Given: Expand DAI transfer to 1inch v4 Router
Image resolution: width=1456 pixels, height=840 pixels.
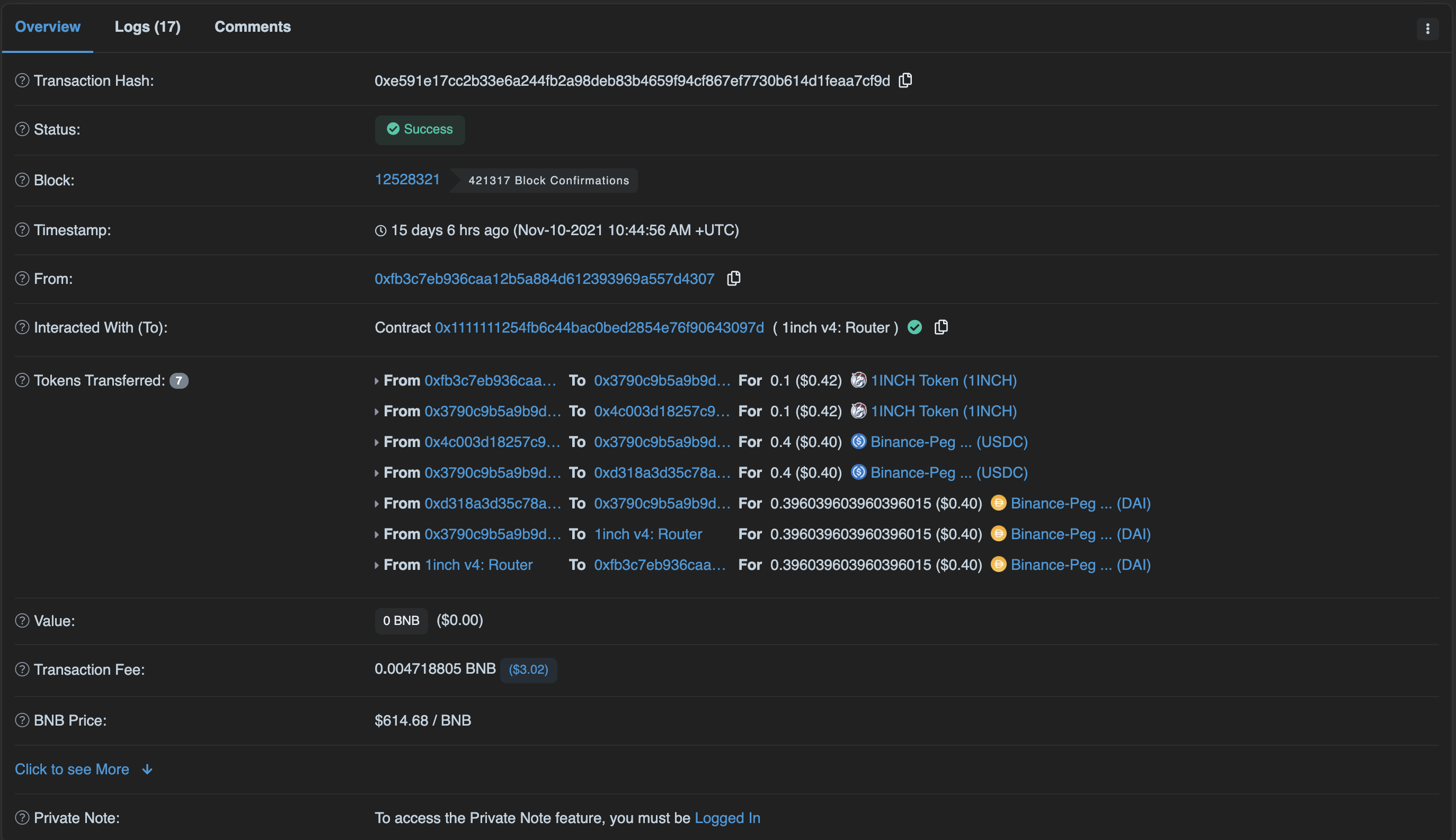Looking at the screenshot, I should (x=376, y=534).
